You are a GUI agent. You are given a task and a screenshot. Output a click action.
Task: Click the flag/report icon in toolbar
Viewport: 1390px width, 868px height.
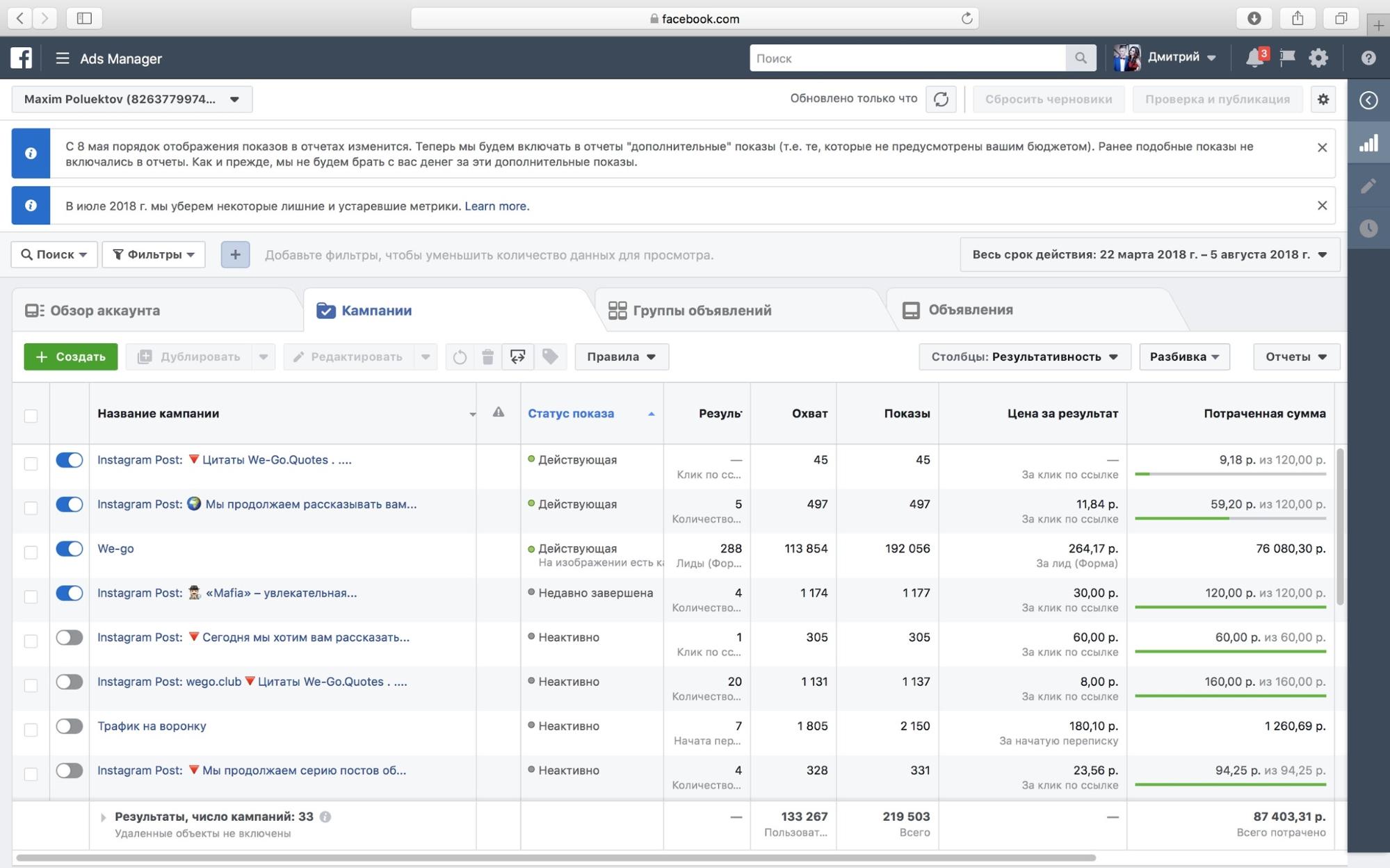[x=1286, y=58]
